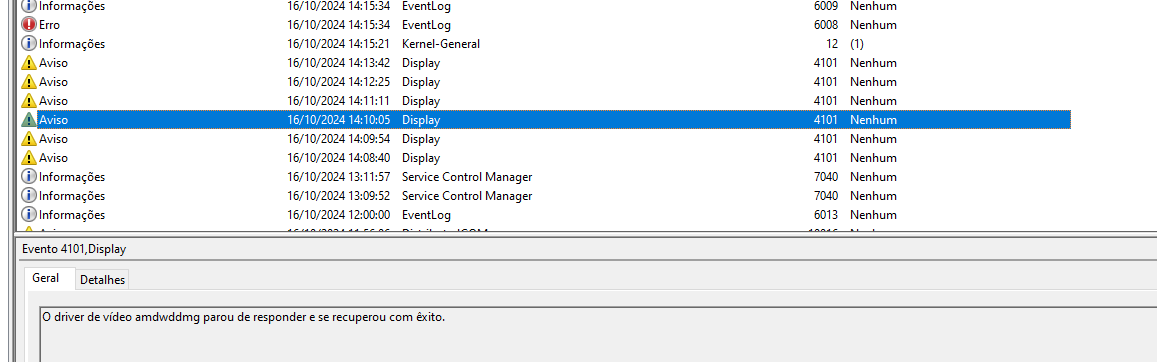1157x362 pixels.
Task: Click warning icon of Display event at 14:13:42
Action: 30,63
